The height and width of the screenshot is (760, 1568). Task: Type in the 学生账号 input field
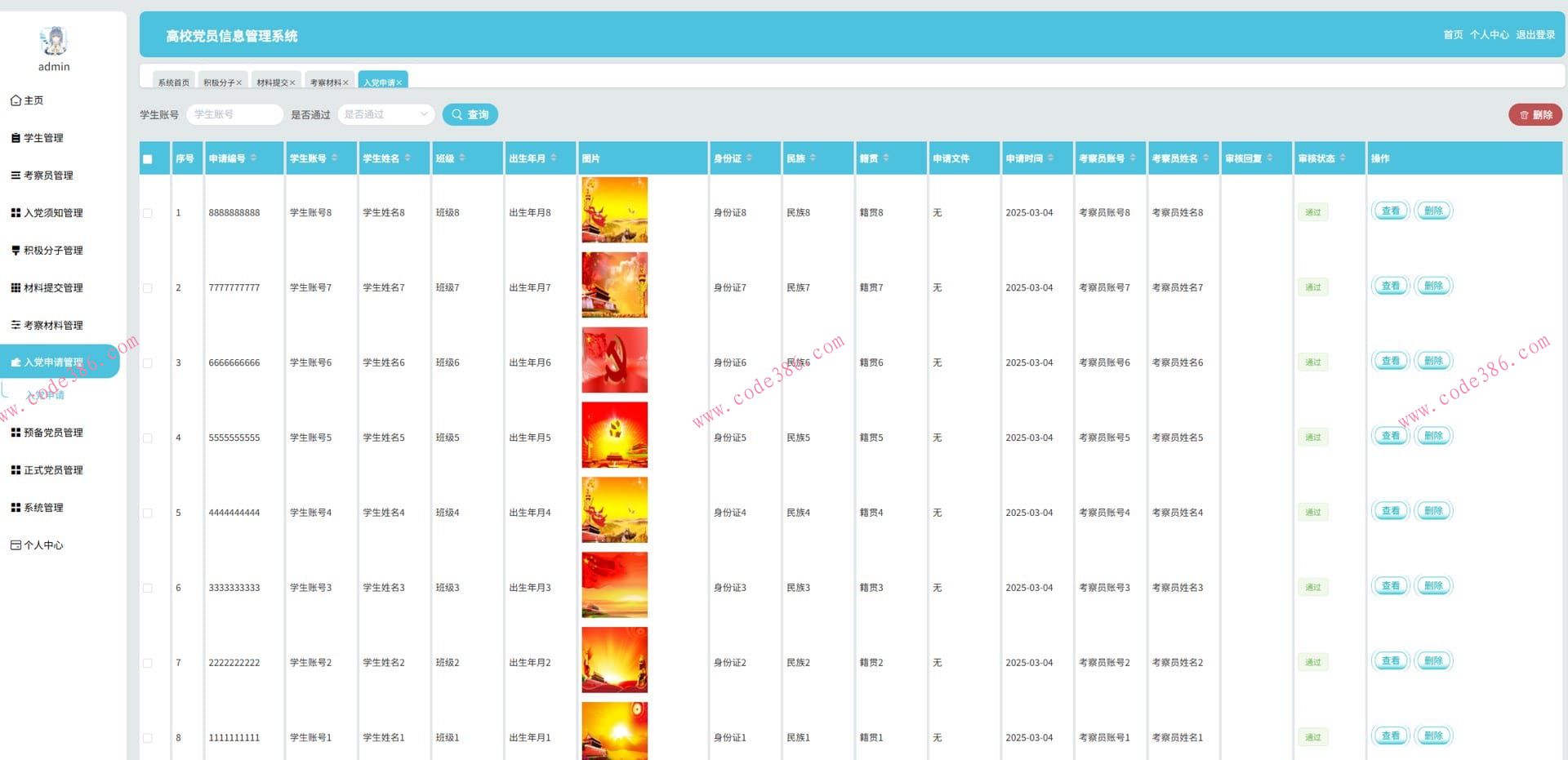234,115
